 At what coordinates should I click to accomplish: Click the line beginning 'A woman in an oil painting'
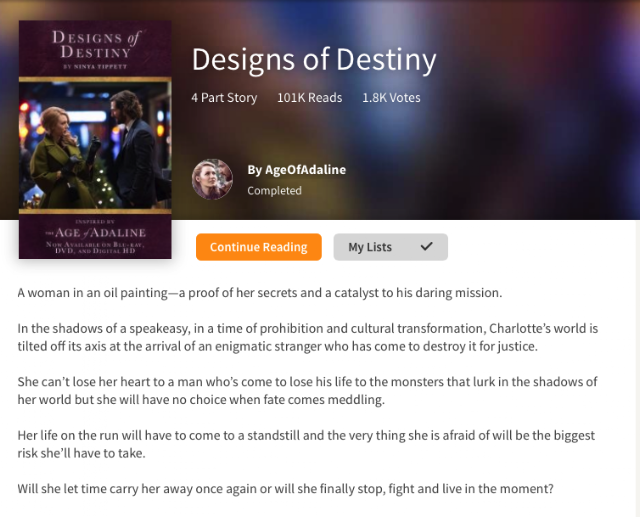[260, 293]
